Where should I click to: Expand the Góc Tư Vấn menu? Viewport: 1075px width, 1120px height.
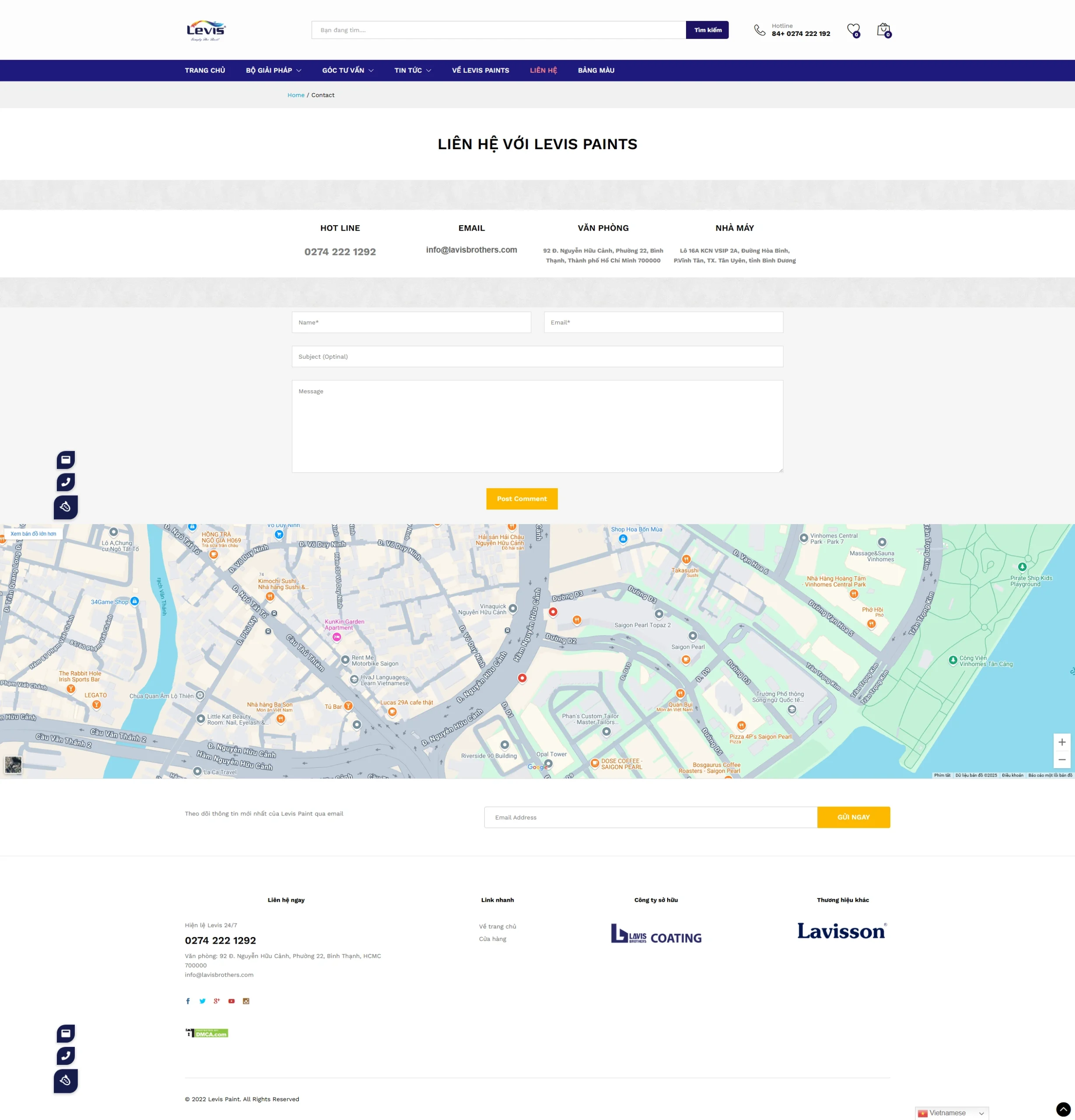348,70
